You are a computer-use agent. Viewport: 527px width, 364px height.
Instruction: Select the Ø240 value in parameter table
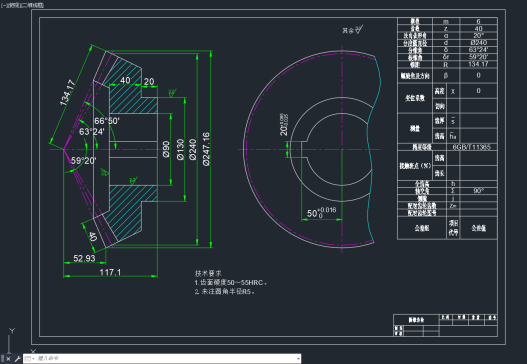(478, 43)
